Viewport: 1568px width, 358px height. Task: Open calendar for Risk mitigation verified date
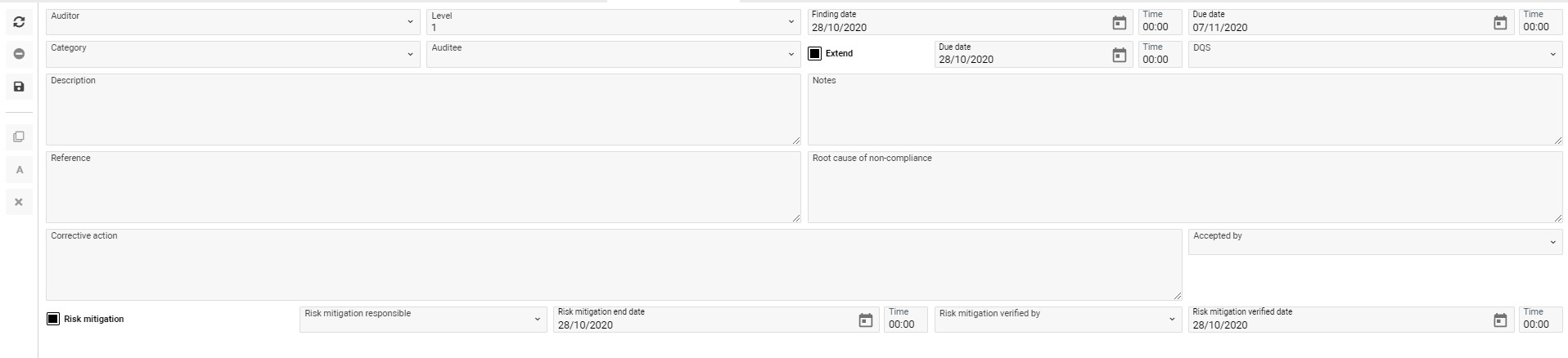tap(1499, 320)
